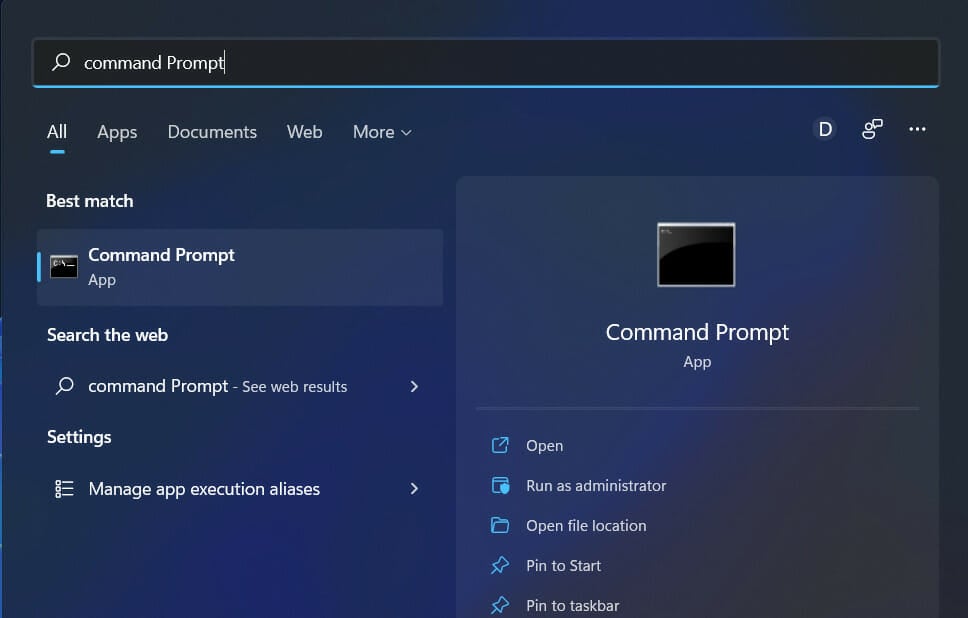The width and height of the screenshot is (968, 618).
Task: Select the All tab
Action: [x=57, y=132]
